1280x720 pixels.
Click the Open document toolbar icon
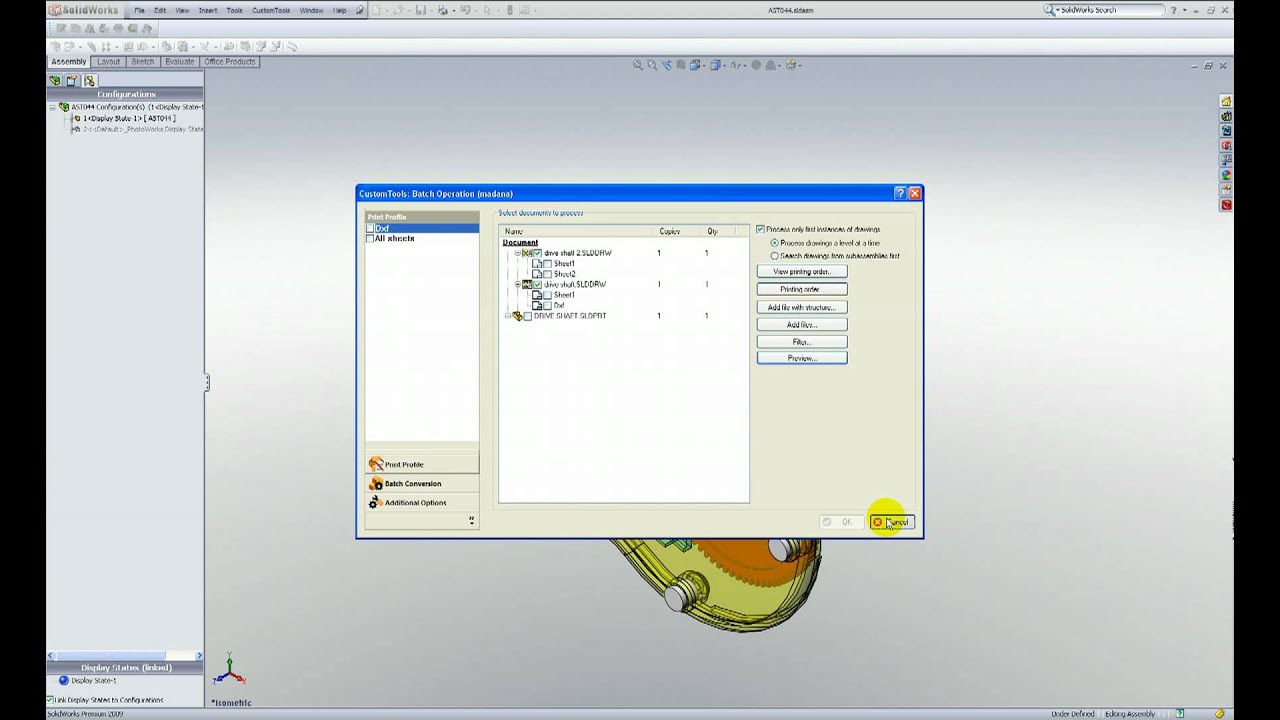(x=398, y=10)
